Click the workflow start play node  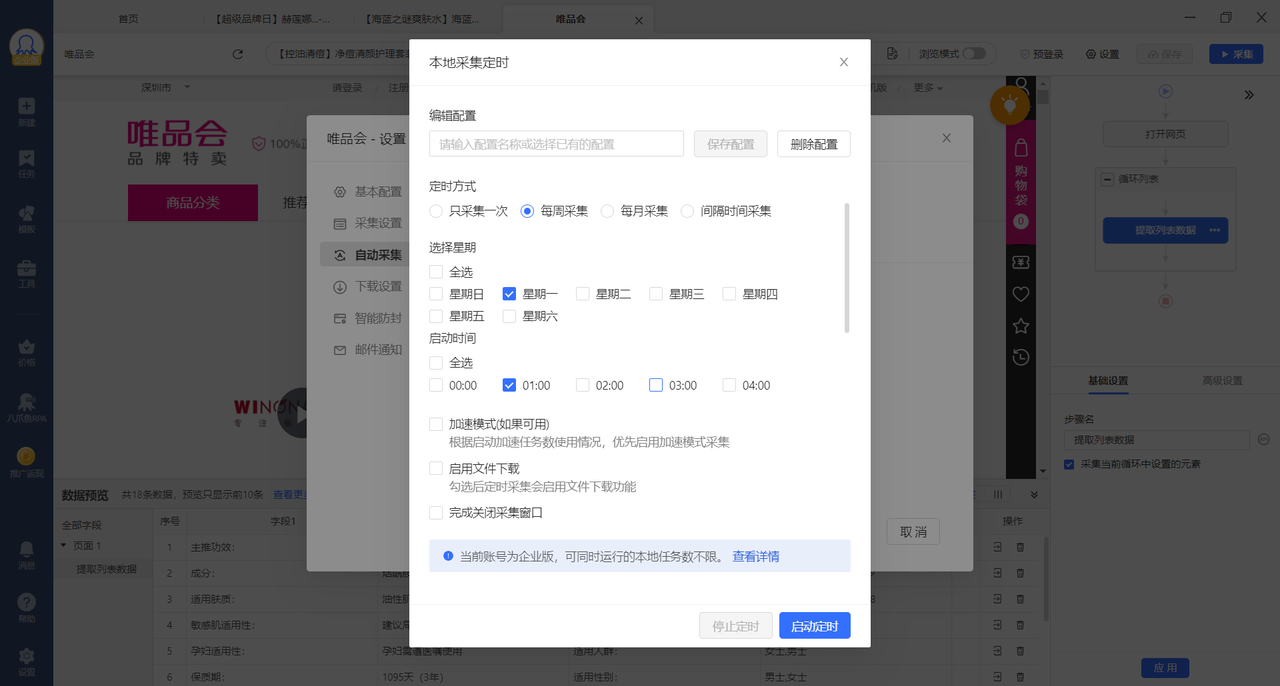coord(1165,91)
